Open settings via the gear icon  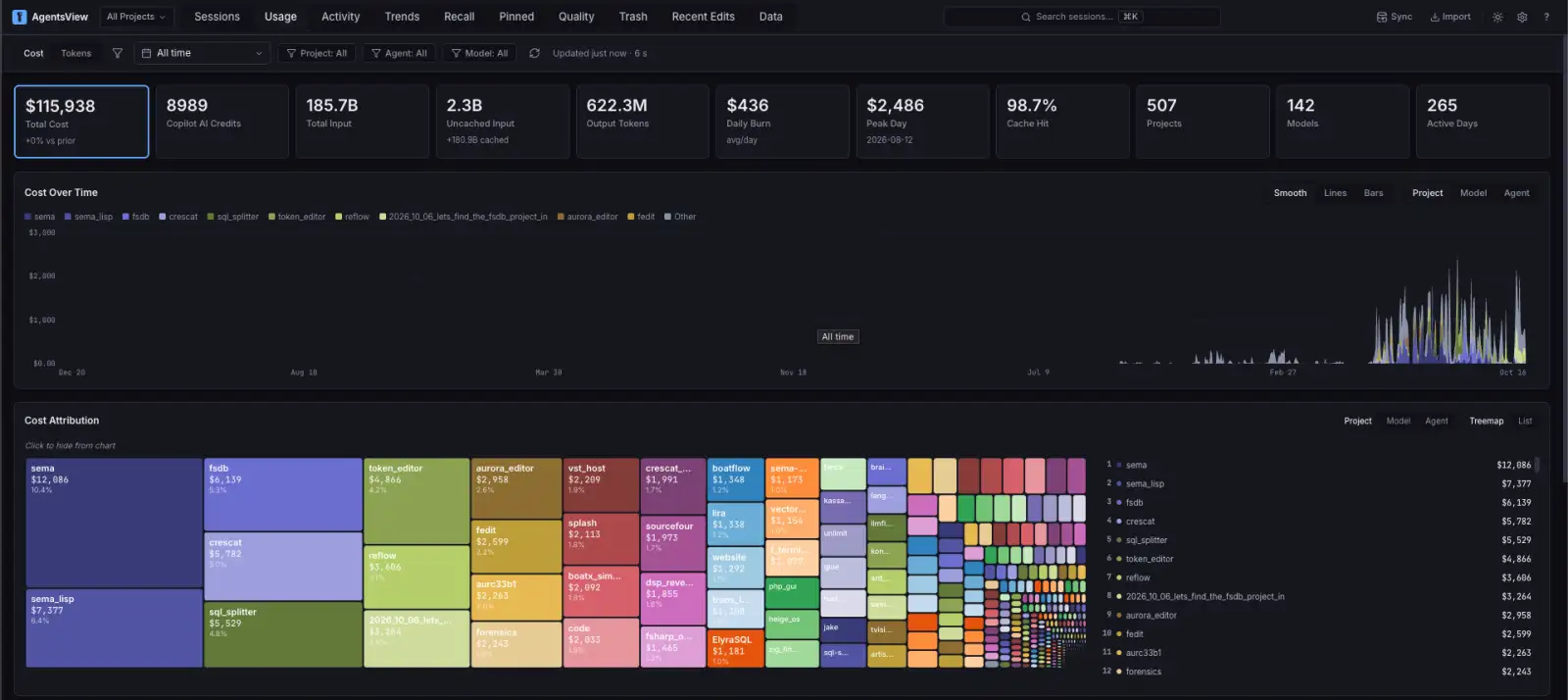click(x=1522, y=17)
